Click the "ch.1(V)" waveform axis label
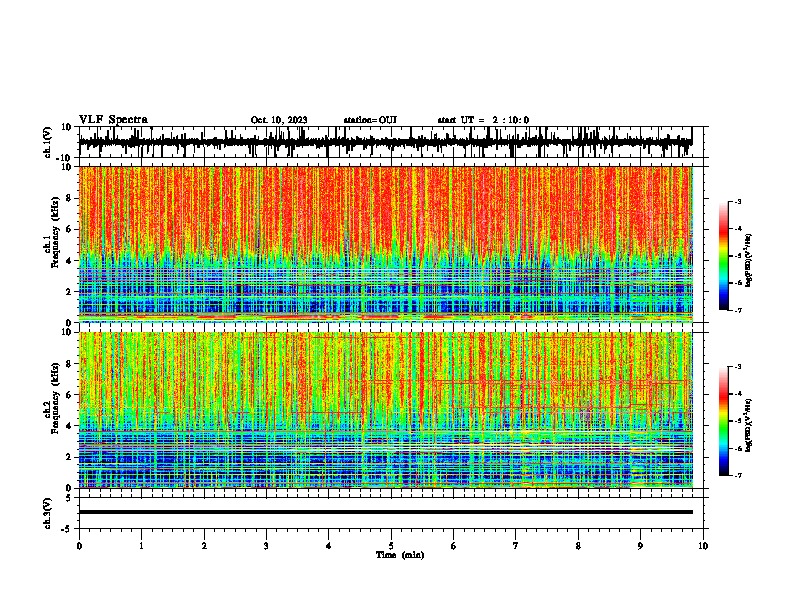Viewport: 792px width, 612px height. pos(48,142)
